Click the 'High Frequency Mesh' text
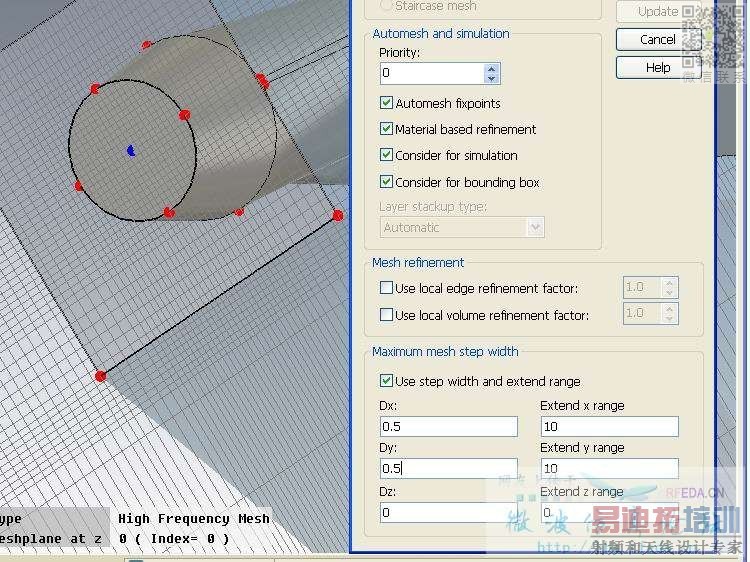This screenshot has height=562, width=750. [194, 518]
